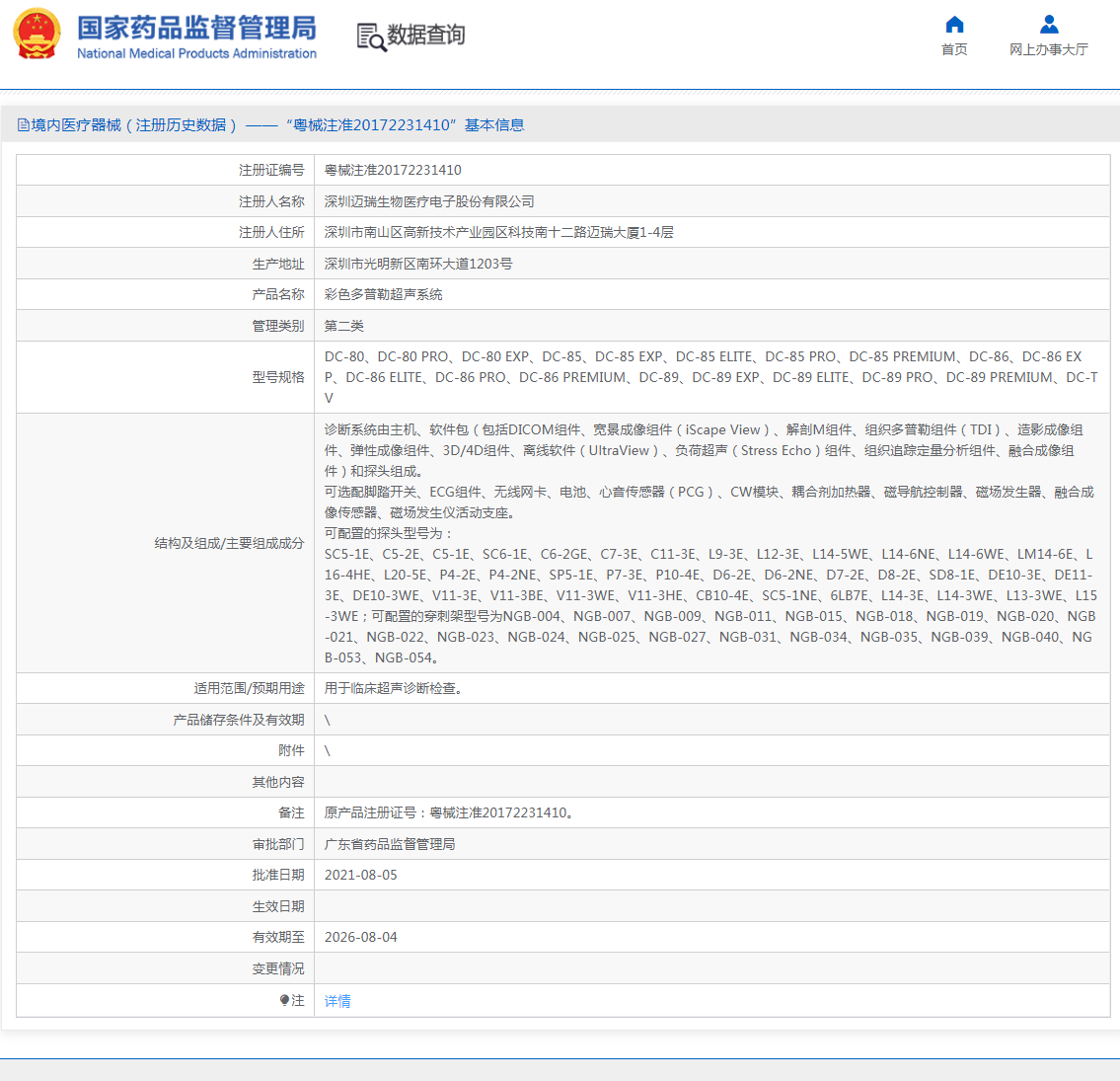Select 深圳市光明新区南环大道1203号 value

(417, 264)
